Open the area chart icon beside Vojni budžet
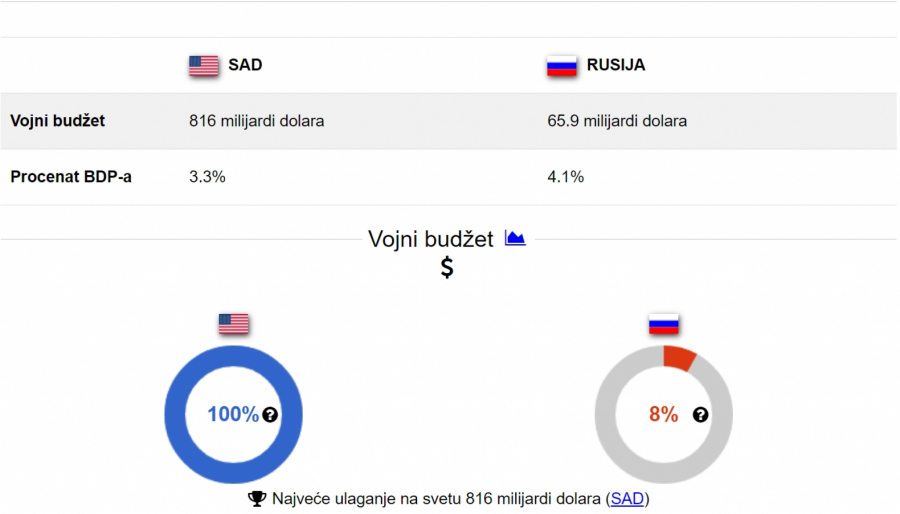Image resolution: width=900 pixels, height=514 pixels. click(x=515, y=239)
